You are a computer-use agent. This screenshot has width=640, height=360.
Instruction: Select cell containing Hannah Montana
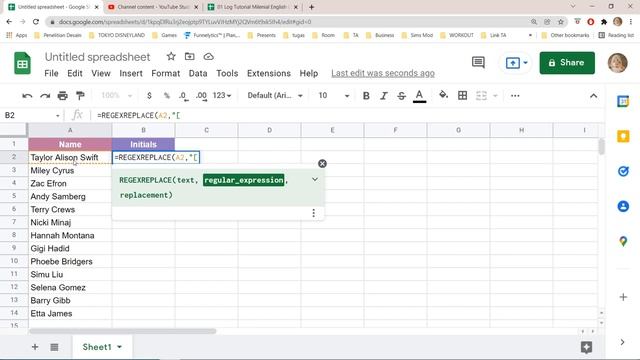[x=70, y=236]
